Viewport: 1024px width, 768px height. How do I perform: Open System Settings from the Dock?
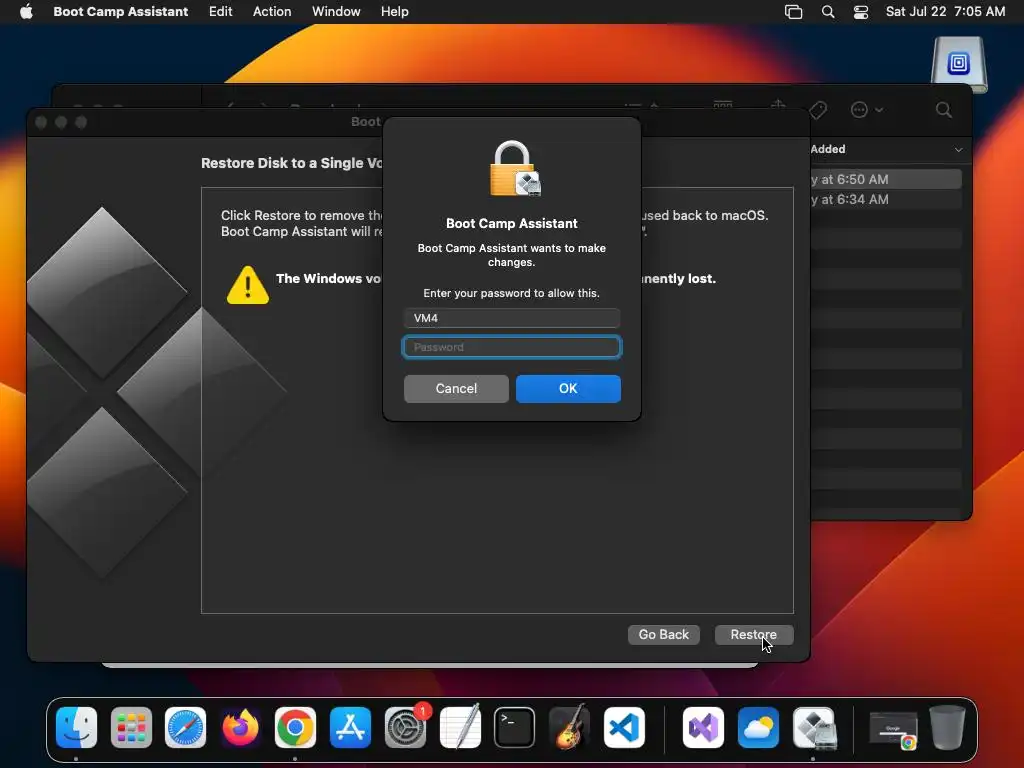point(405,728)
